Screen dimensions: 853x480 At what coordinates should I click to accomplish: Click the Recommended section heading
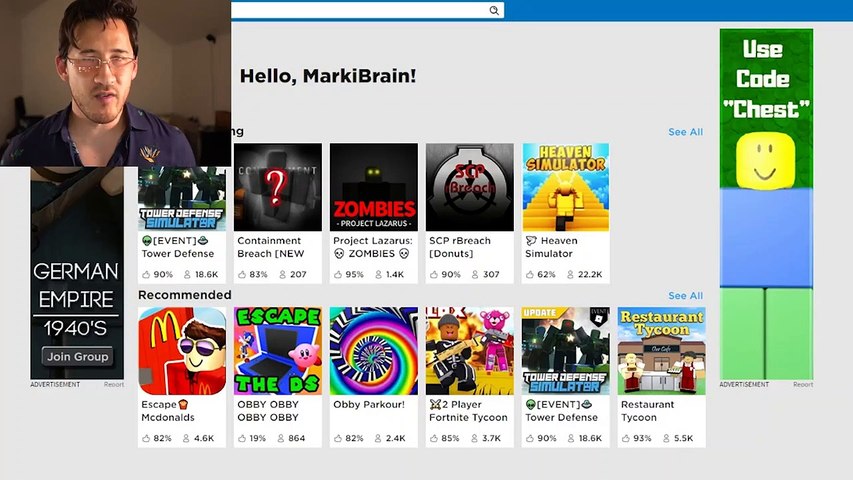tap(184, 295)
